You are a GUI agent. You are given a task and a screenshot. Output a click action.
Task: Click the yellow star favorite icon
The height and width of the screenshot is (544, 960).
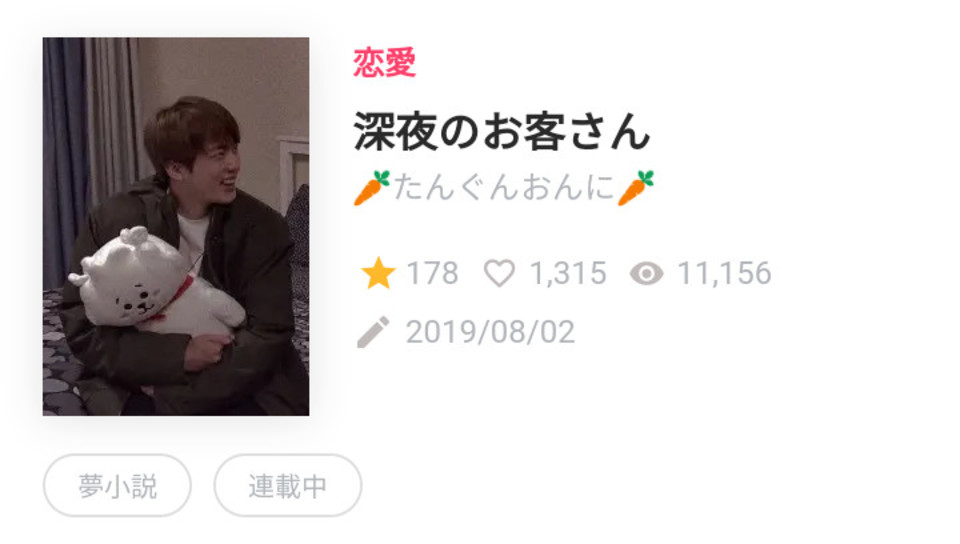click(x=378, y=273)
